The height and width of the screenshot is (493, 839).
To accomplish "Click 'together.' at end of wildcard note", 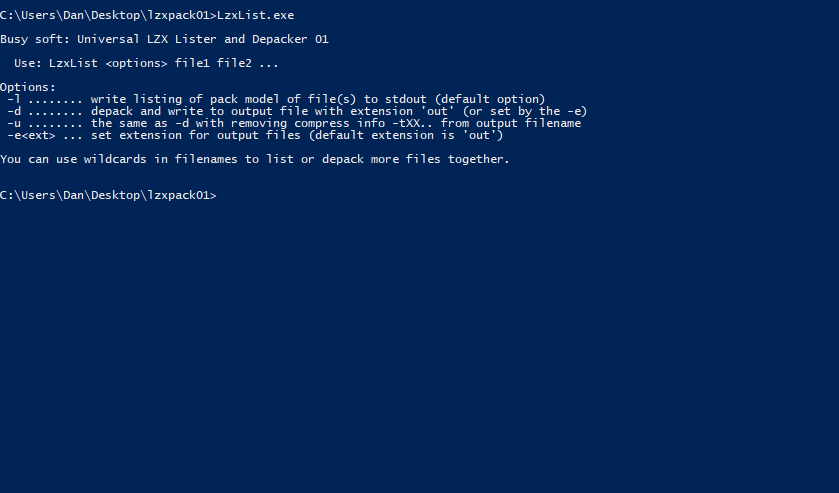I will pos(479,159).
